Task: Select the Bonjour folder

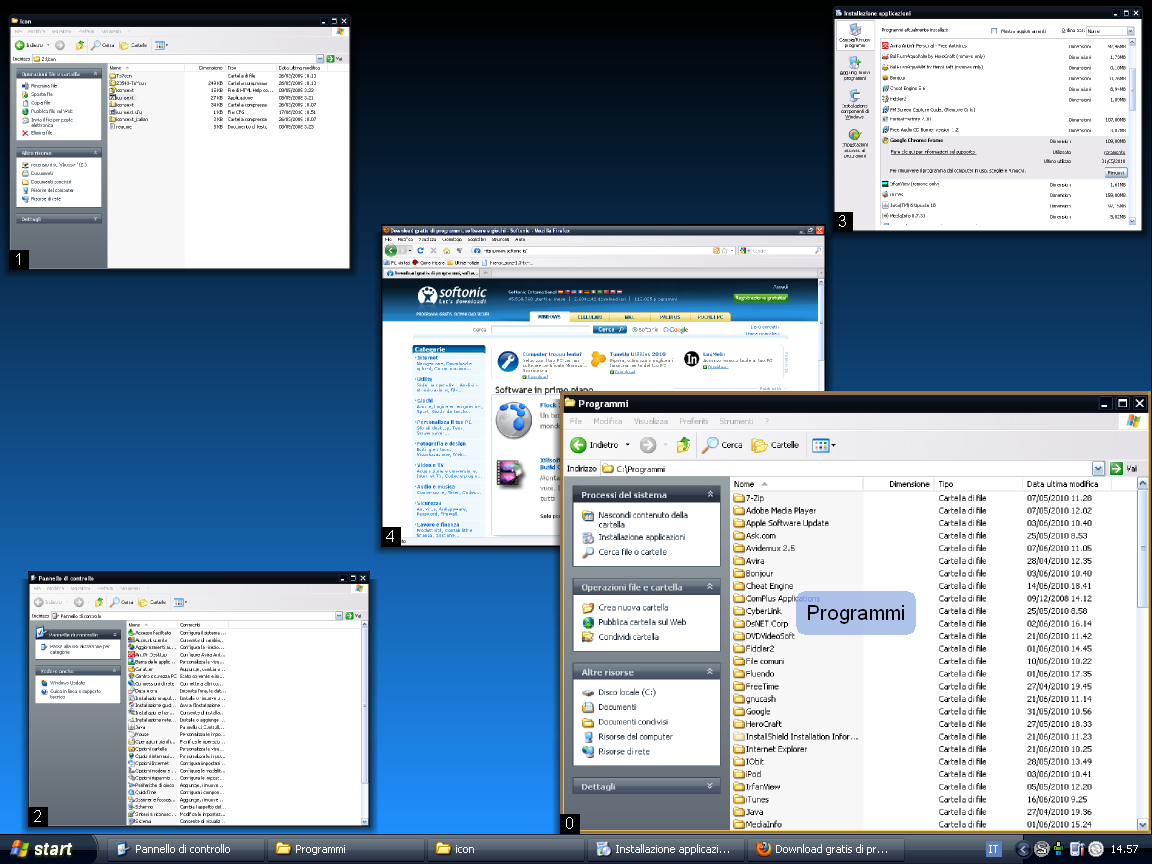Action: click(753, 573)
